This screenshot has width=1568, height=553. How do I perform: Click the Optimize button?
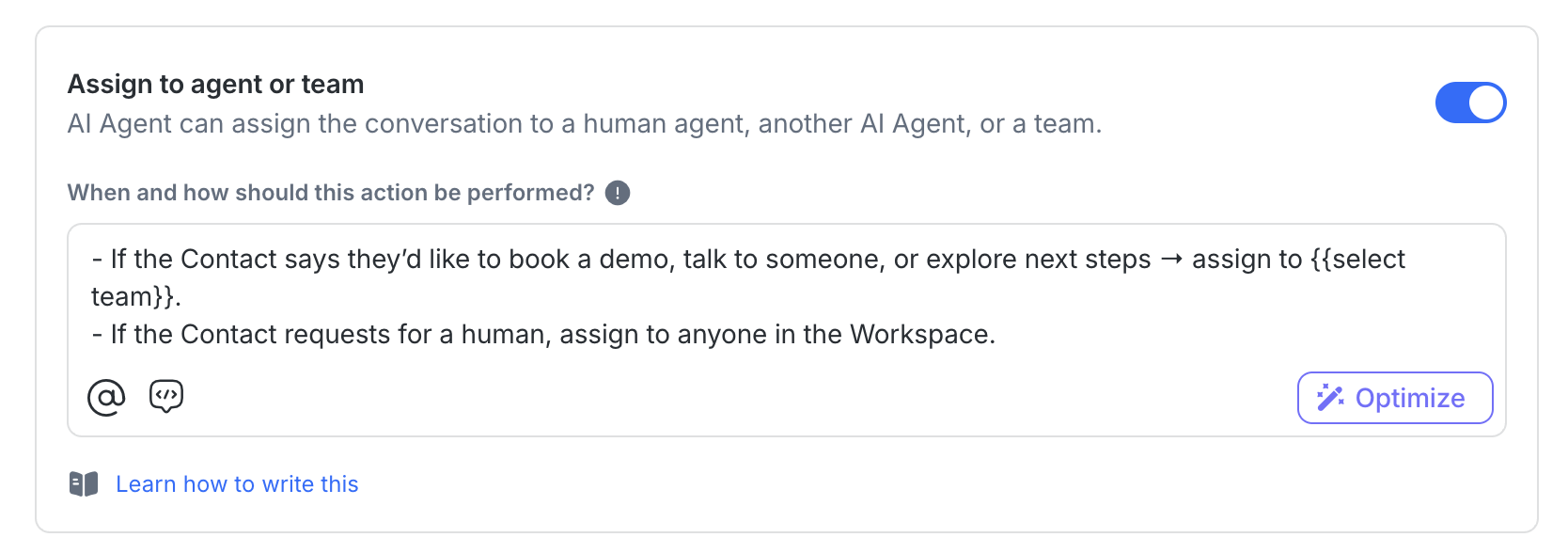tap(1394, 398)
